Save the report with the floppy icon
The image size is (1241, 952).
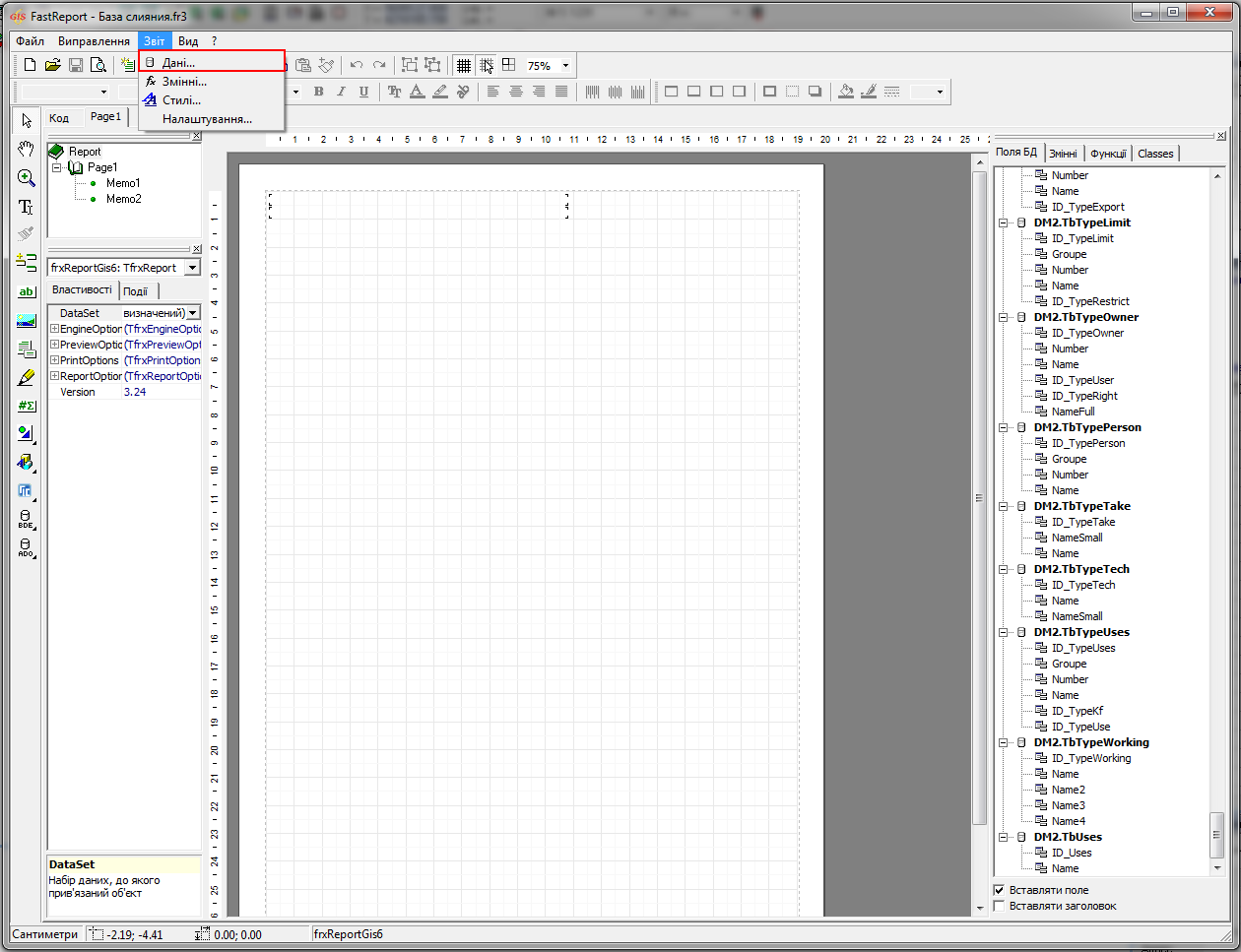[76, 65]
